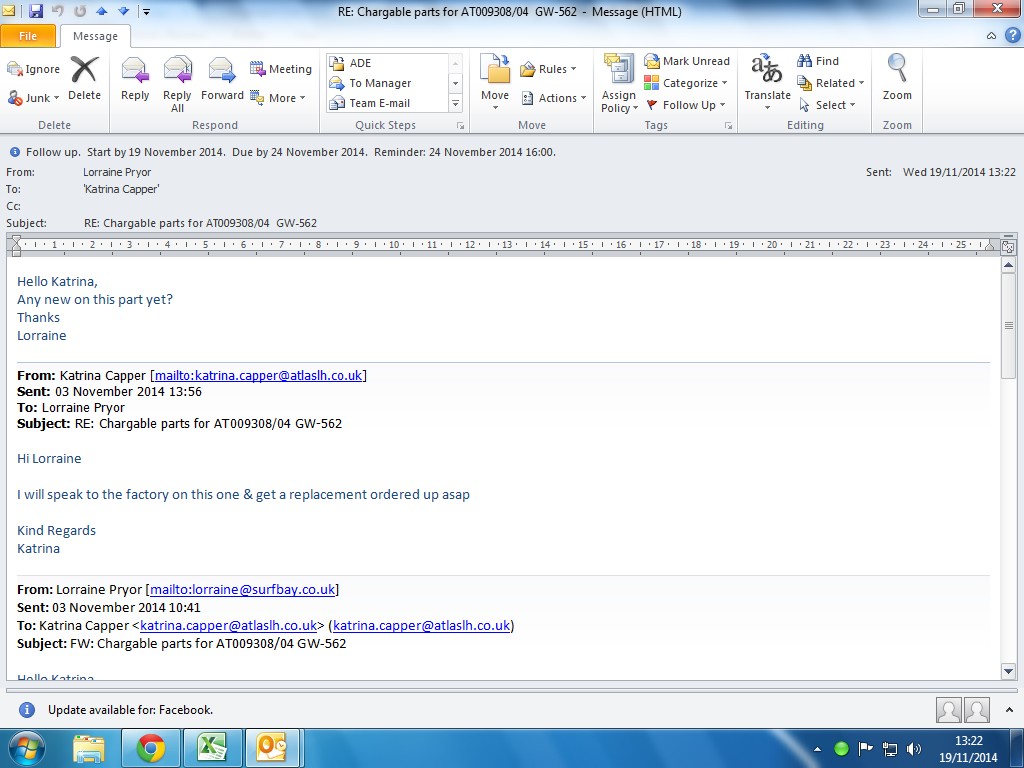Open the Move dropdown
This screenshot has height=768, width=1024.
click(x=495, y=108)
